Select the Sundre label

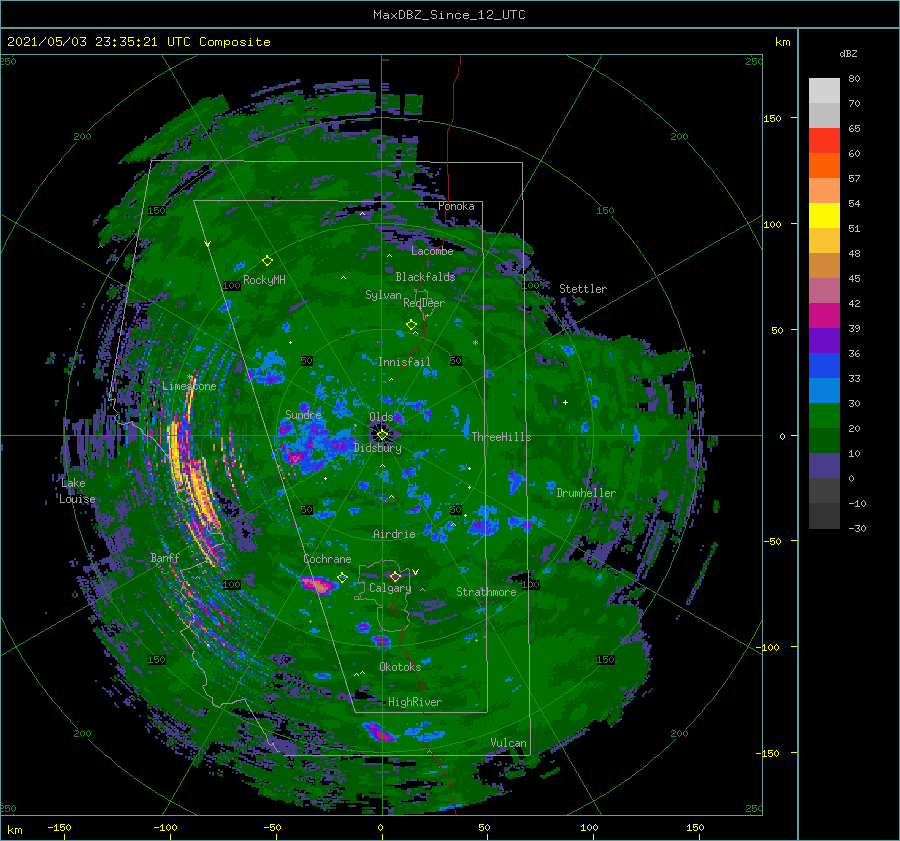click(303, 415)
